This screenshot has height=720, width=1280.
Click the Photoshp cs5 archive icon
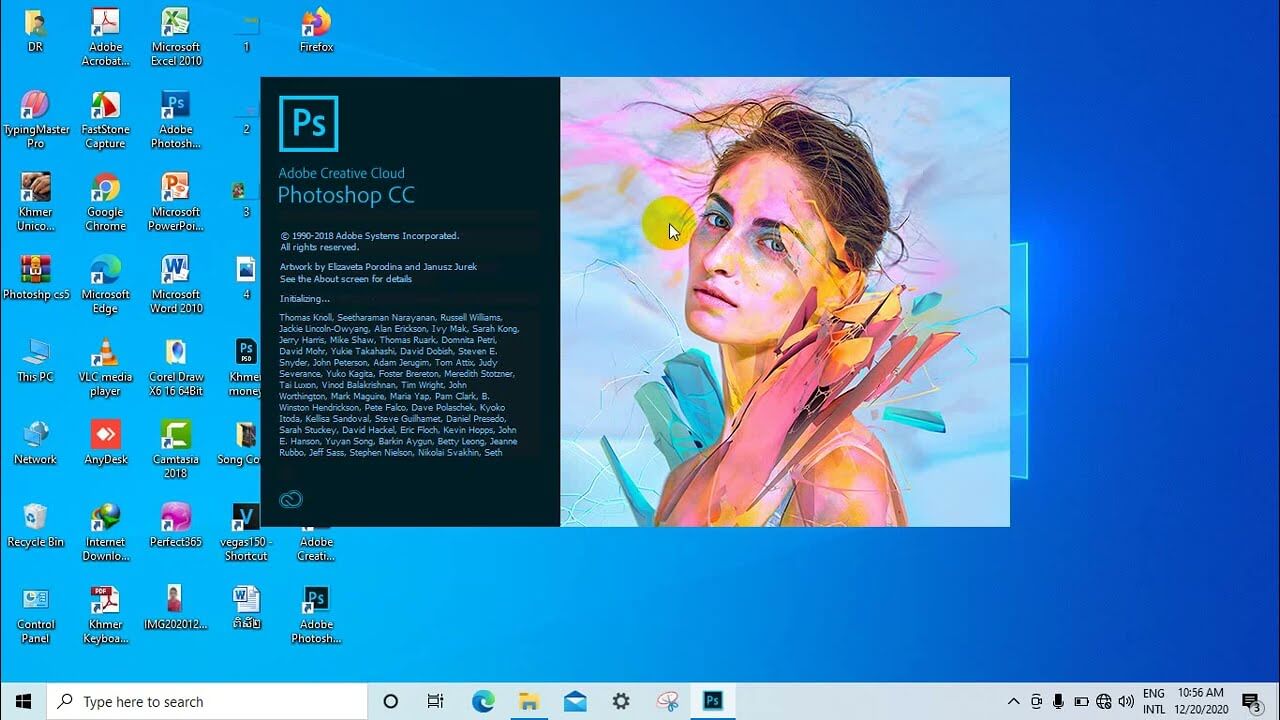point(36,279)
